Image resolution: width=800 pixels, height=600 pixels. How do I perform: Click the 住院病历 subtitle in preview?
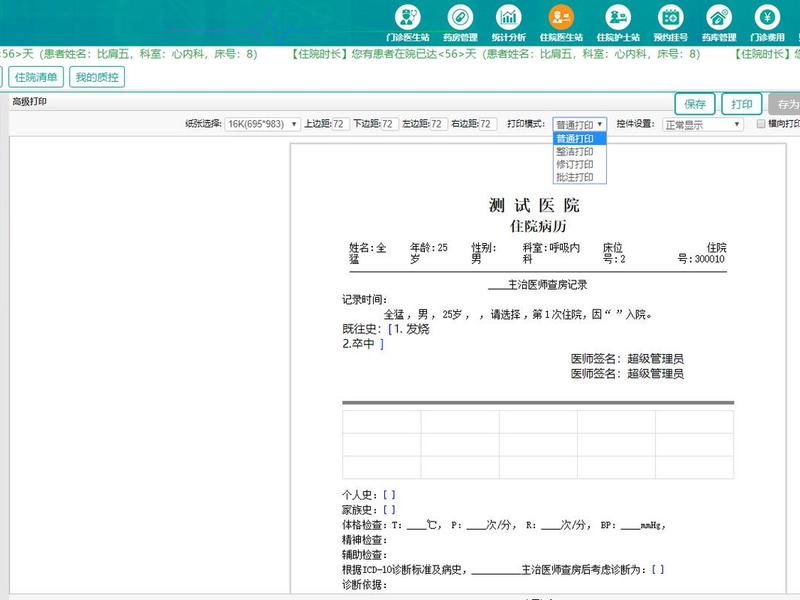click(x=538, y=226)
